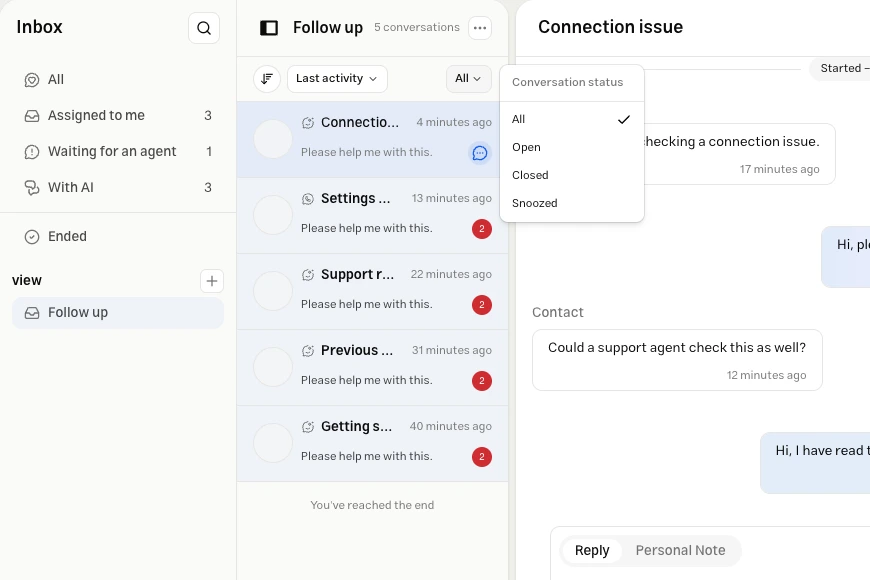Select Snoozed conversation status
The width and height of the screenshot is (870, 580).
pyautogui.click(x=571, y=203)
